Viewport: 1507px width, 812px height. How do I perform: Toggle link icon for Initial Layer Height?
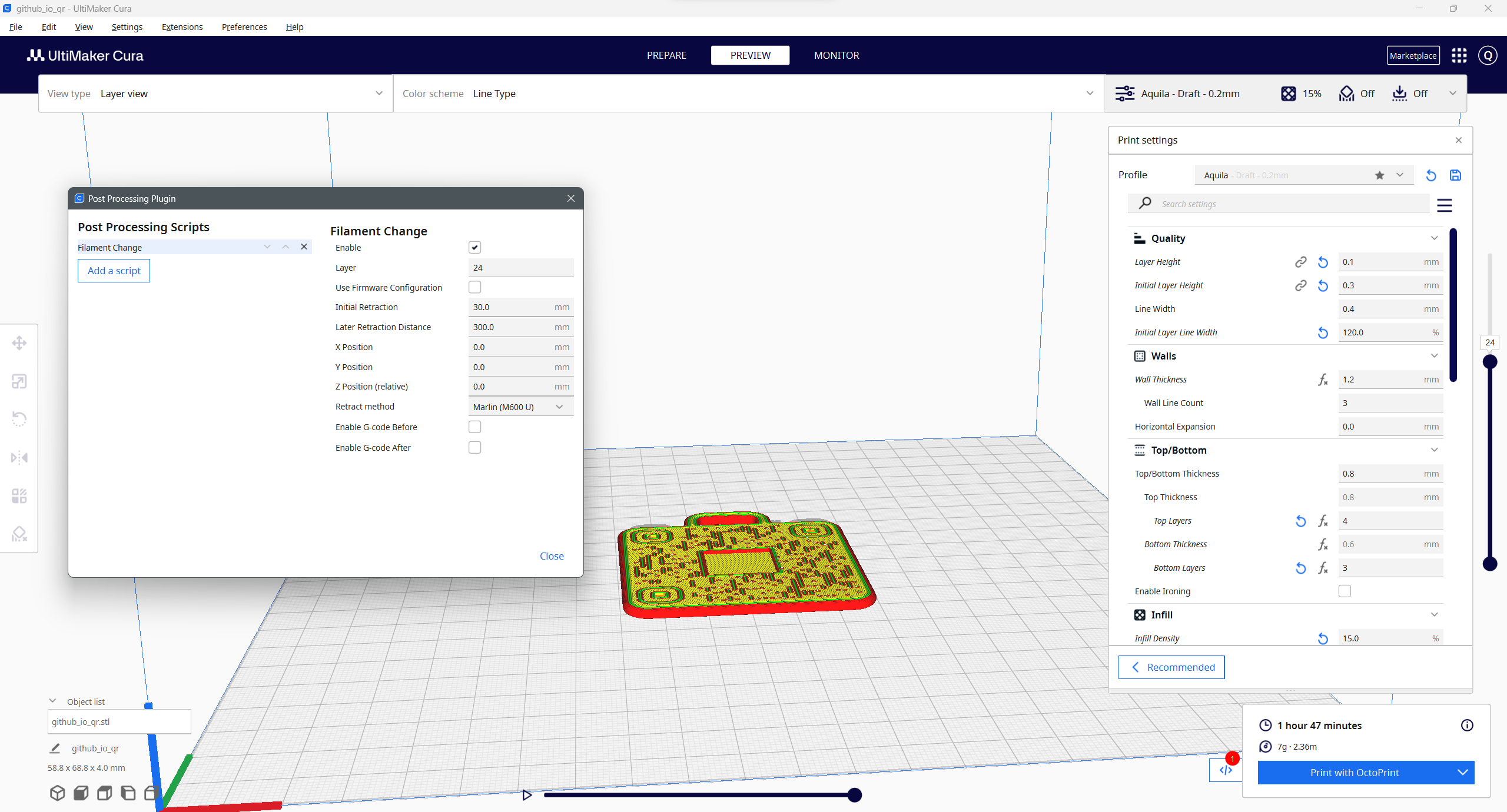(x=1301, y=285)
